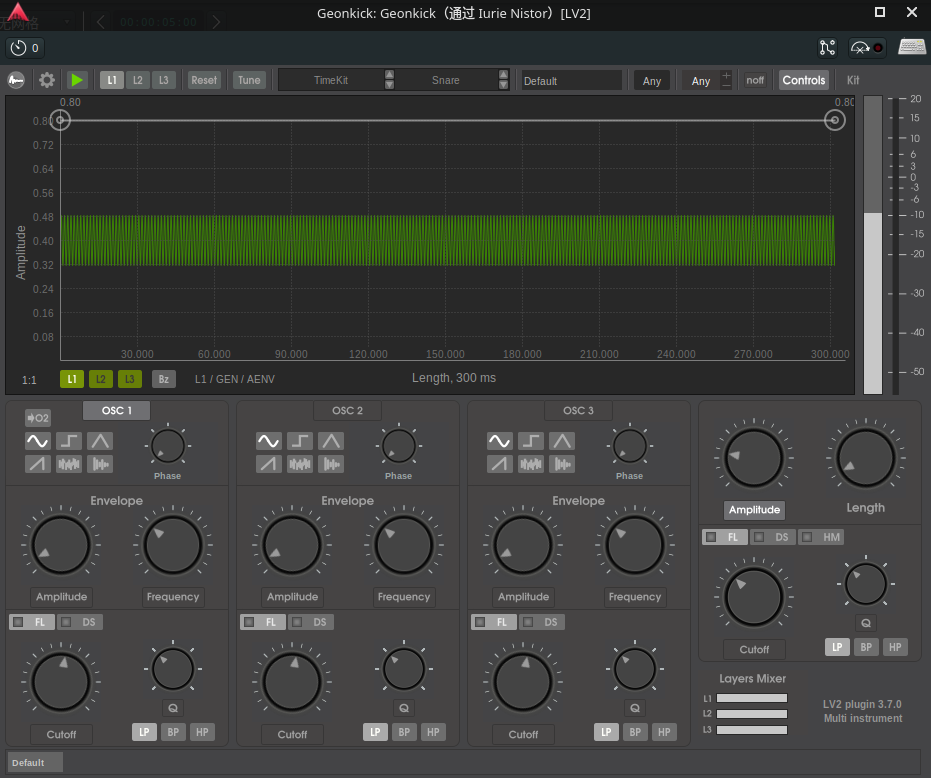Select OSC 2 tab header
931x778 pixels.
coord(347,410)
